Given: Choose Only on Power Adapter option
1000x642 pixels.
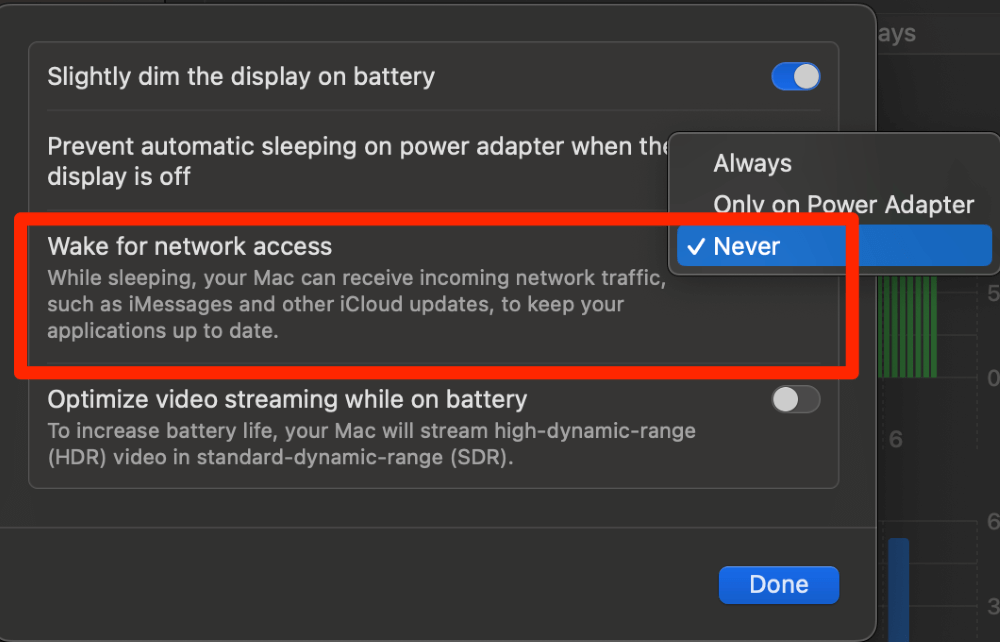Looking at the screenshot, I should (x=843, y=205).
